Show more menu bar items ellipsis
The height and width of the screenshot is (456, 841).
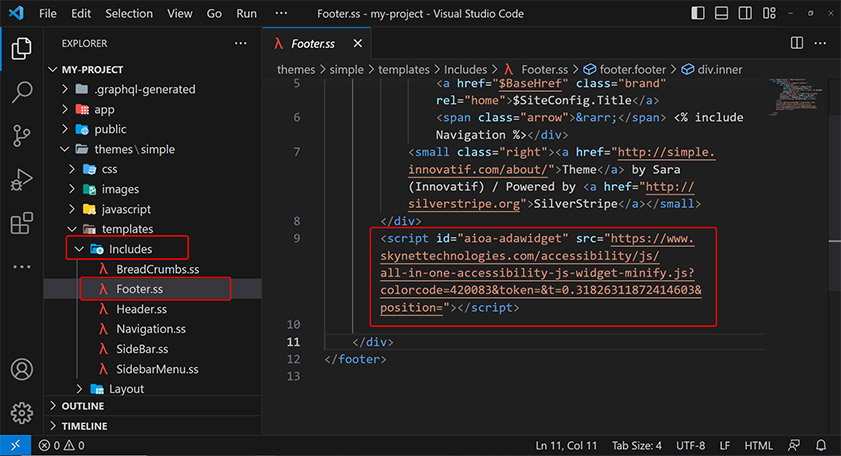pyautogui.click(x=281, y=13)
